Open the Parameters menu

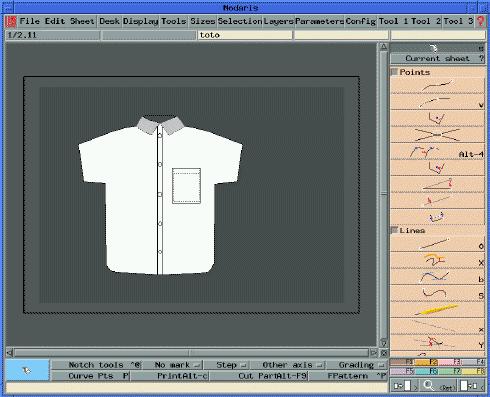(x=319, y=21)
